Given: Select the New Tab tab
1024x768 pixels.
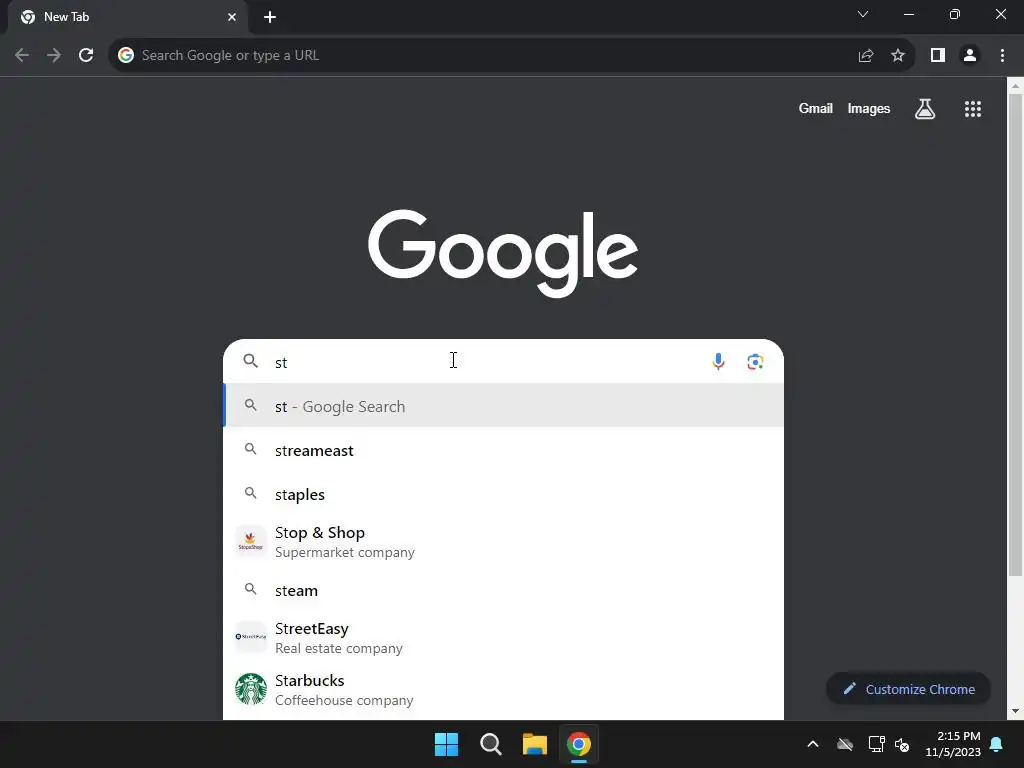Looking at the screenshot, I should click(127, 17).
